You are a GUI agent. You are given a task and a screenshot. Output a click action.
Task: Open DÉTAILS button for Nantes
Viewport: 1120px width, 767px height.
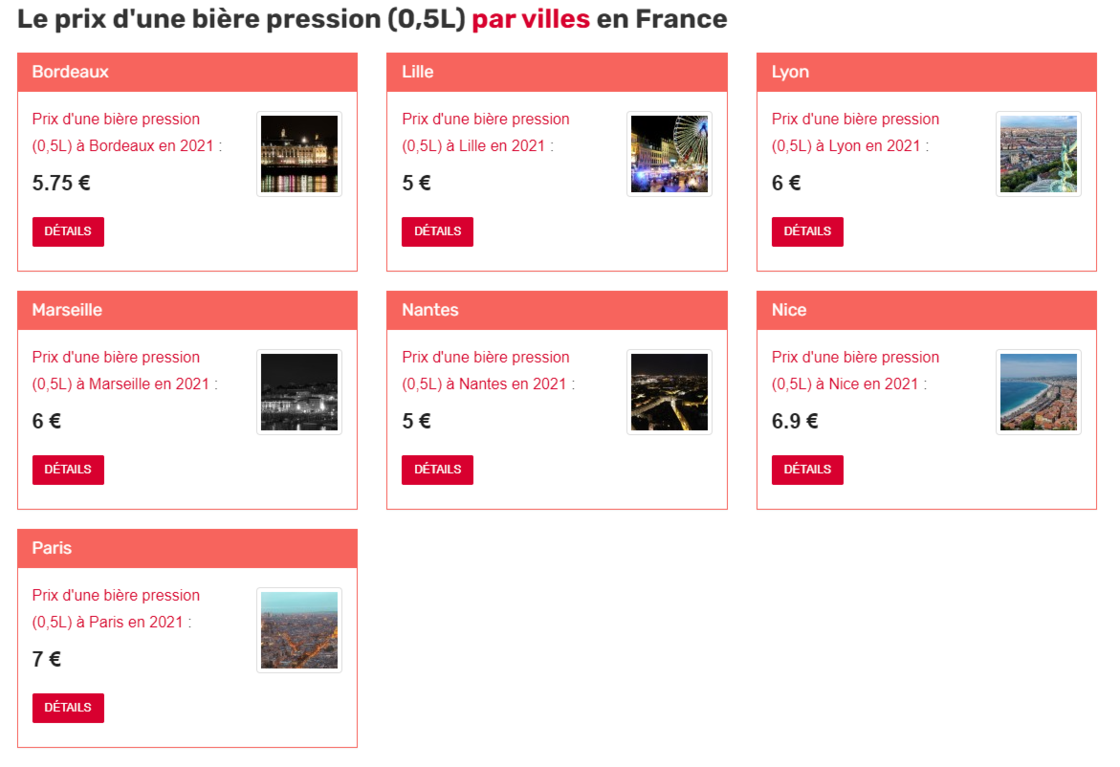437,469
